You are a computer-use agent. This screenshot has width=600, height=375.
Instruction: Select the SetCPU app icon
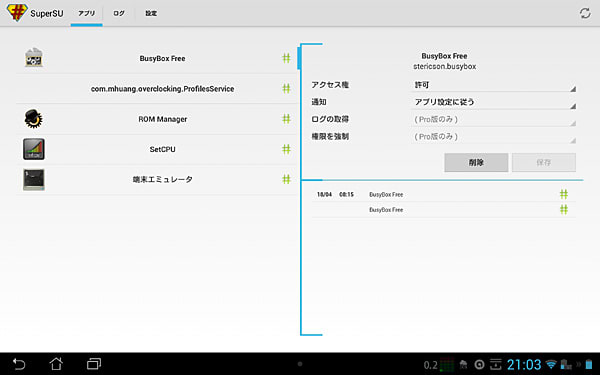[34, 149]
